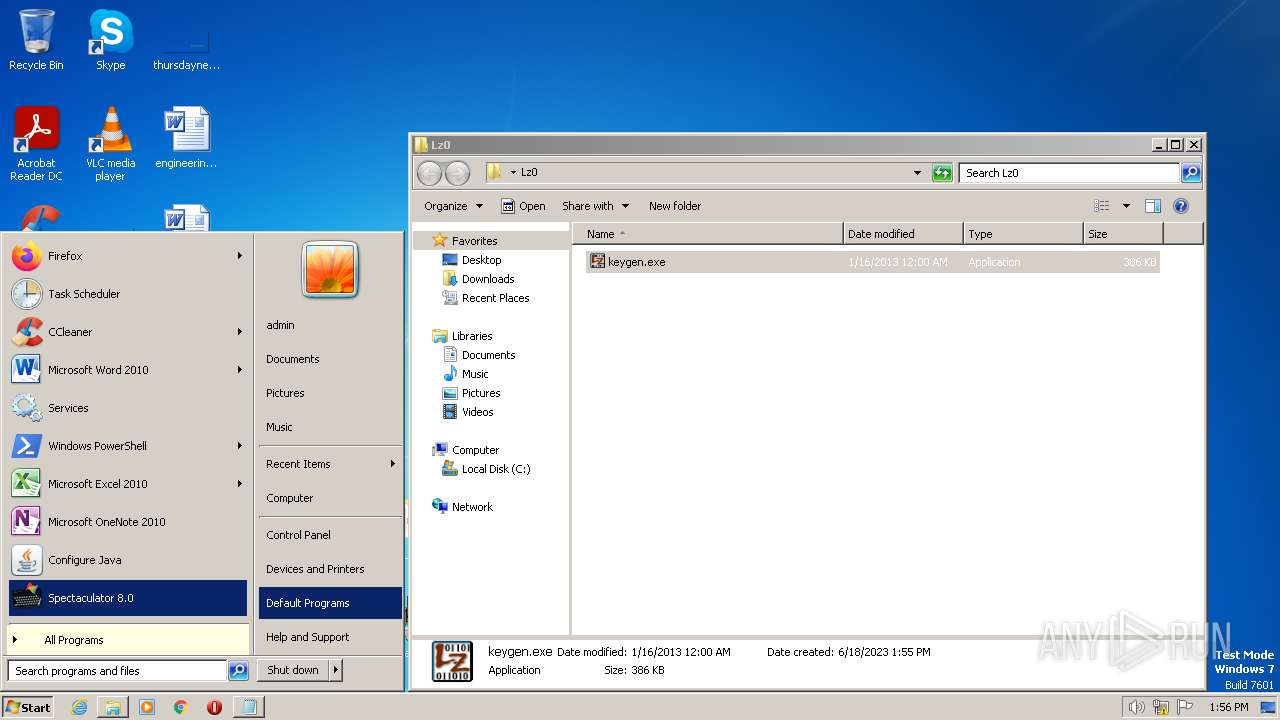The height and width of the screenshot is (720, 1280).
Task: Open Shut down options arrow
Action: click(335, 670)
